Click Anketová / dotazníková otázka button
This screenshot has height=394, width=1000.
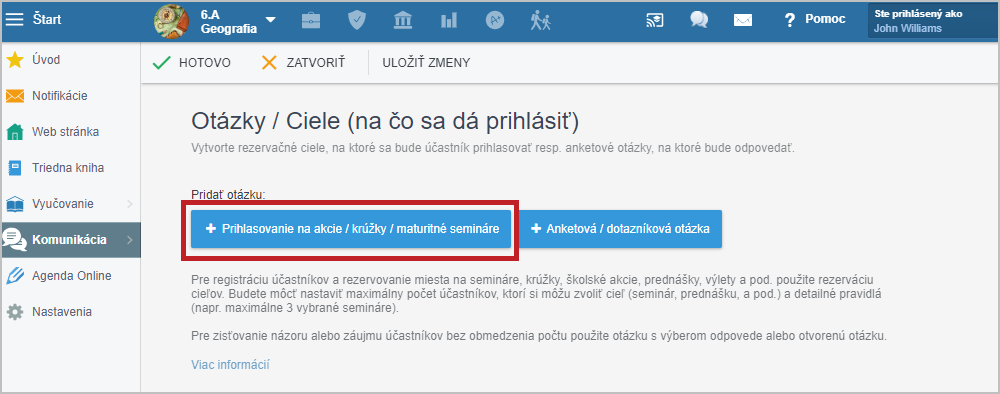(621, 229)
